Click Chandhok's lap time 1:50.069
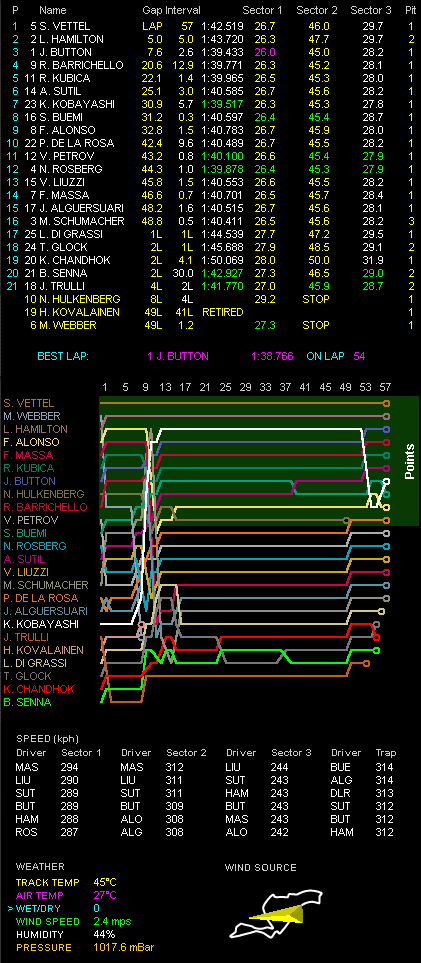 pos(222,260)
